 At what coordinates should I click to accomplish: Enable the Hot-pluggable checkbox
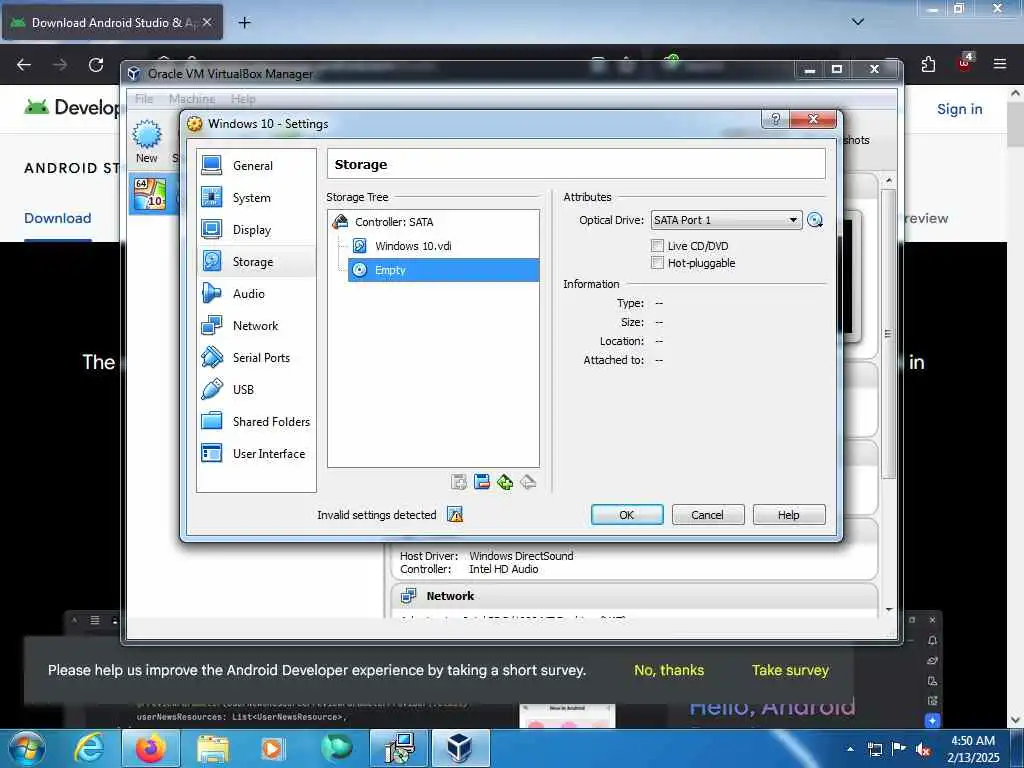(x=658, y=263)
